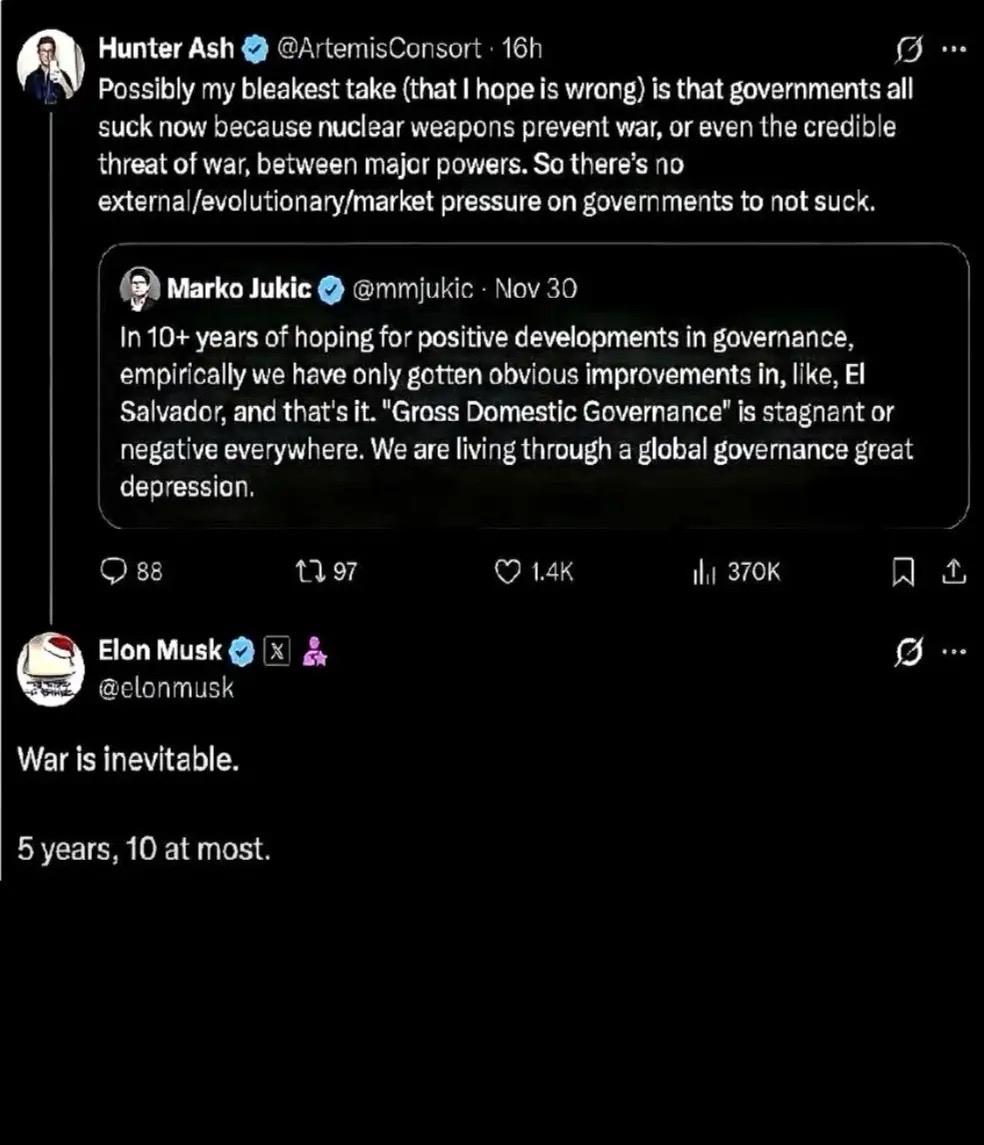Open the more options menu on Elon Musk's post
Image resolution: width=984 pixels, height=1145 pixels.
tap(954, 652)
